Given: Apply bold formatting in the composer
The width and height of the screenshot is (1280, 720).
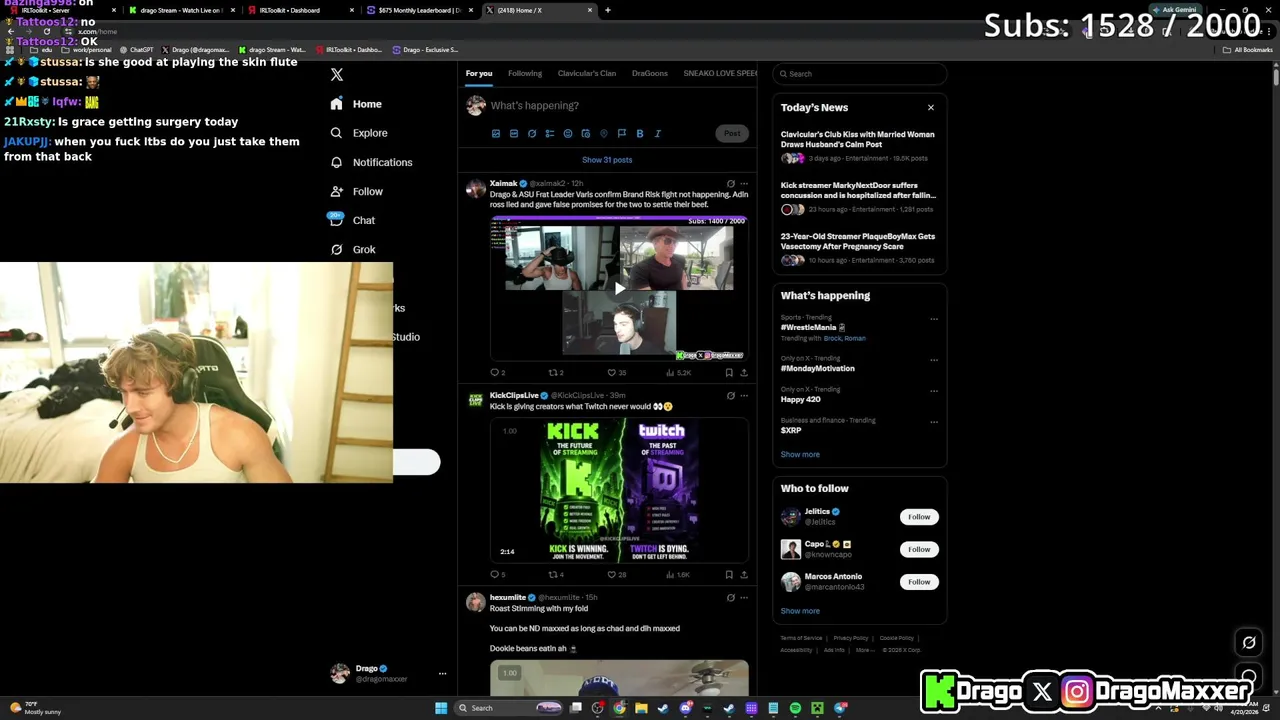Looking at the screenshot, I should tap(639, 133).
